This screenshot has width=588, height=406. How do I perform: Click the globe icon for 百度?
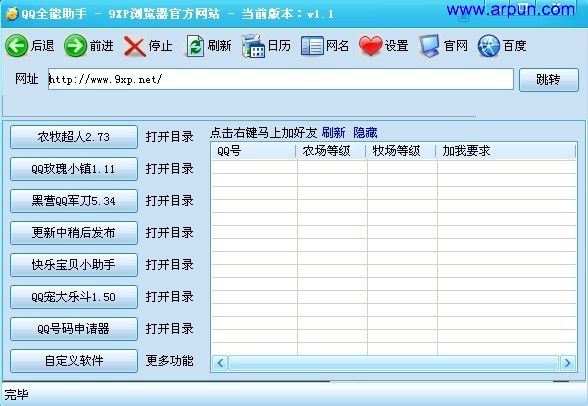(x=489, y=46)
